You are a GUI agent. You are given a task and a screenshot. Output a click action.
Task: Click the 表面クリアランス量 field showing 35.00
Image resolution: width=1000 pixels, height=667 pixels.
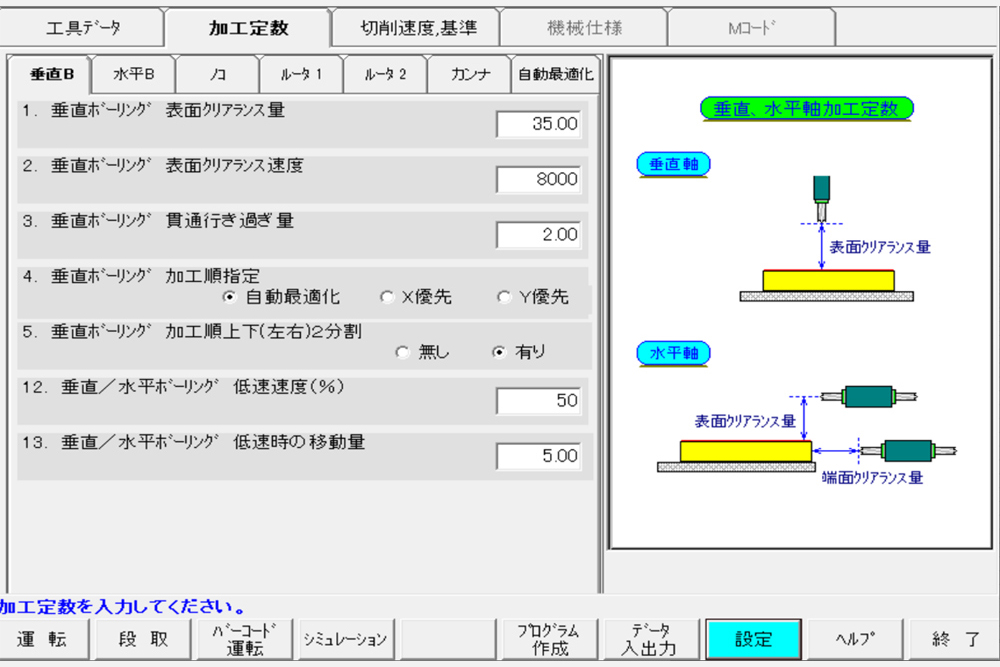click(x=539, y=124)
